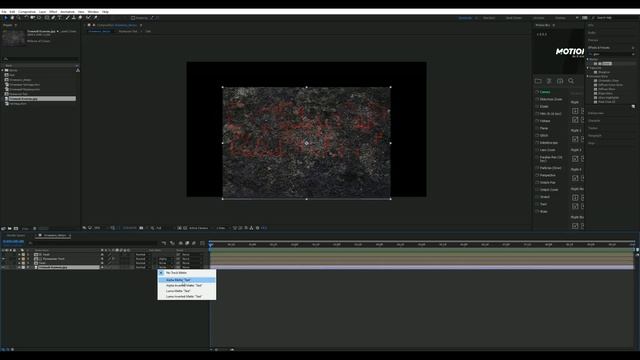Choose No Track Matte menu option
The height and width of the screenshot is (360, 640).
pyautogui.click(x=187, y=273)
